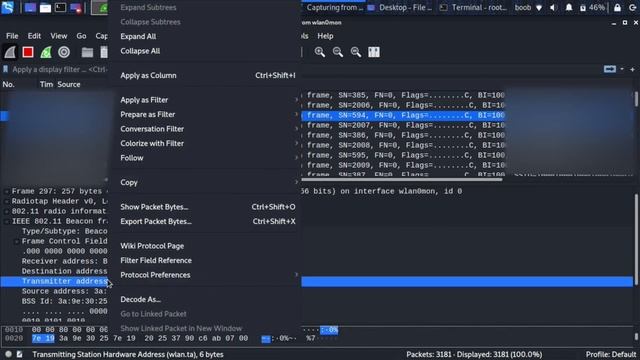
Task: Check battery indicator showing 46%
Action: pos(592,8)
